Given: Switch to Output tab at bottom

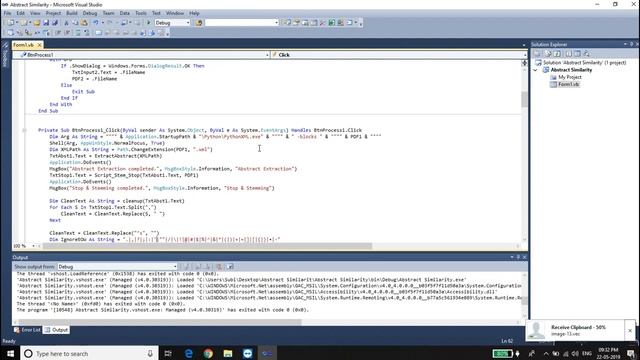Looking at the screenshot, I should pyautogui.click(x=56, y=330).
